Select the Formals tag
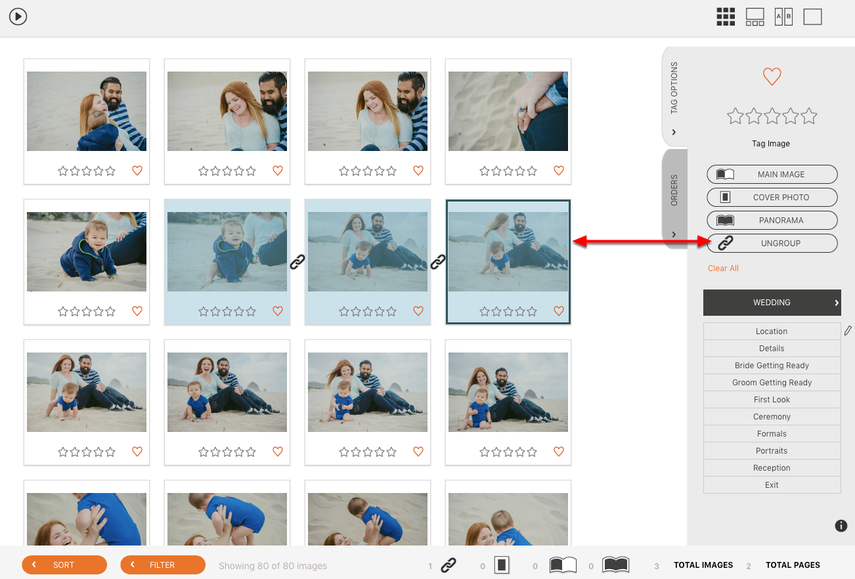Viewport: 855px width, 579px height. (772, 433)
